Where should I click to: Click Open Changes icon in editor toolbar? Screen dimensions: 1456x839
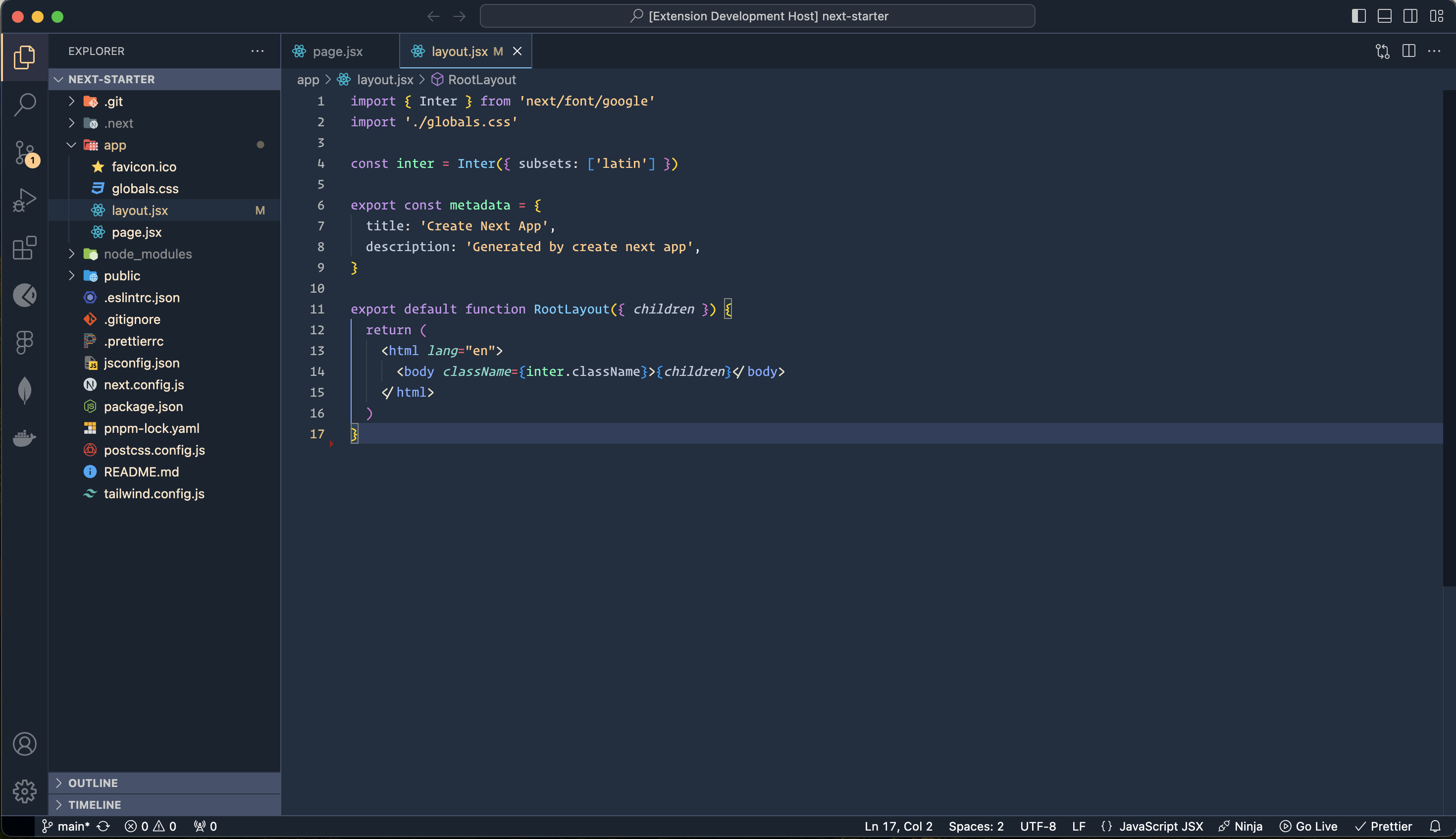[x=1382, y=52]
